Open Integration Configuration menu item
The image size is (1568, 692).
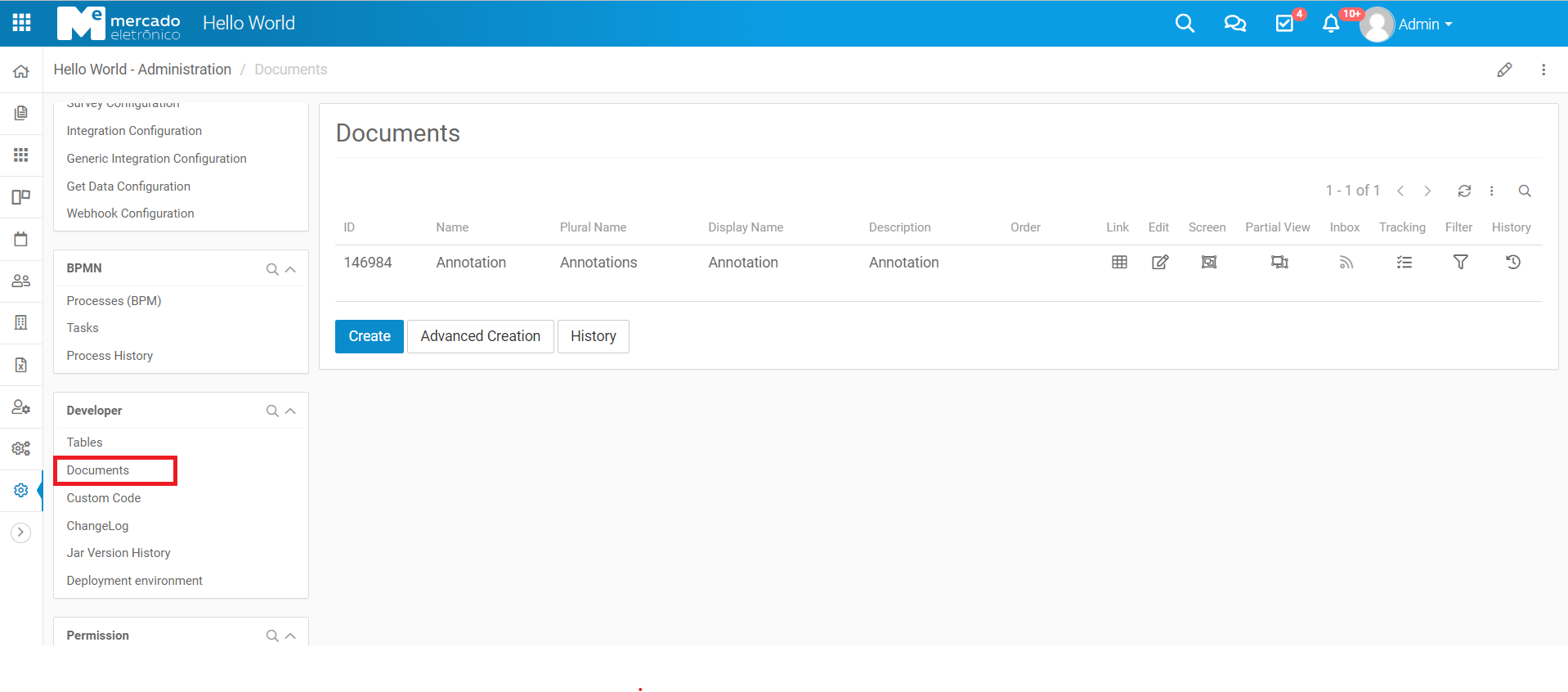[x=134, y=131]
